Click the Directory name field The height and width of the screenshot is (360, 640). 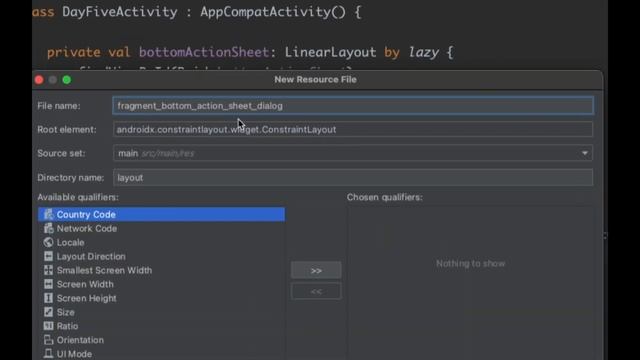click(353, 178)
